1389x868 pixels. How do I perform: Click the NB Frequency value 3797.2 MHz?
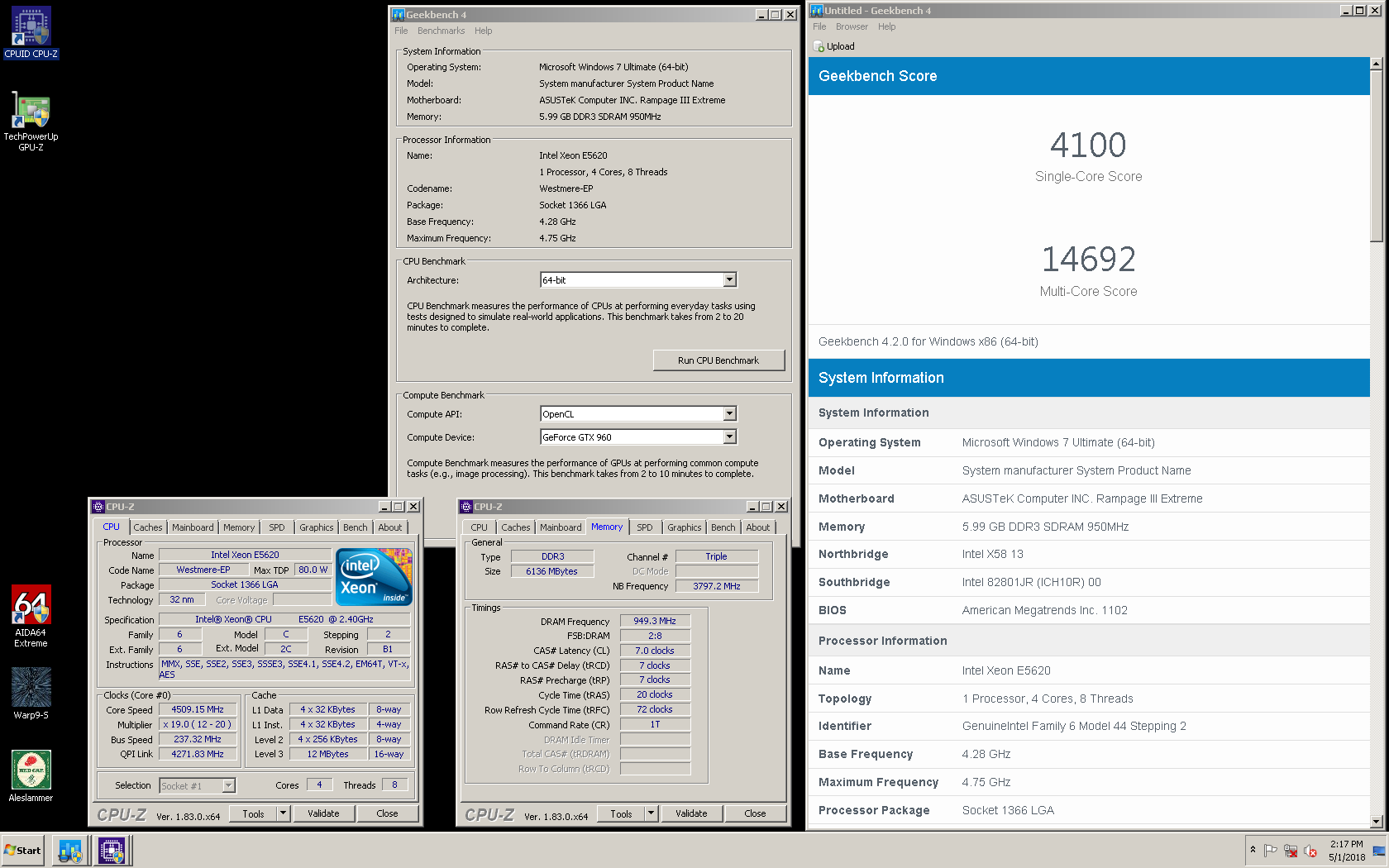click(716, 586)
